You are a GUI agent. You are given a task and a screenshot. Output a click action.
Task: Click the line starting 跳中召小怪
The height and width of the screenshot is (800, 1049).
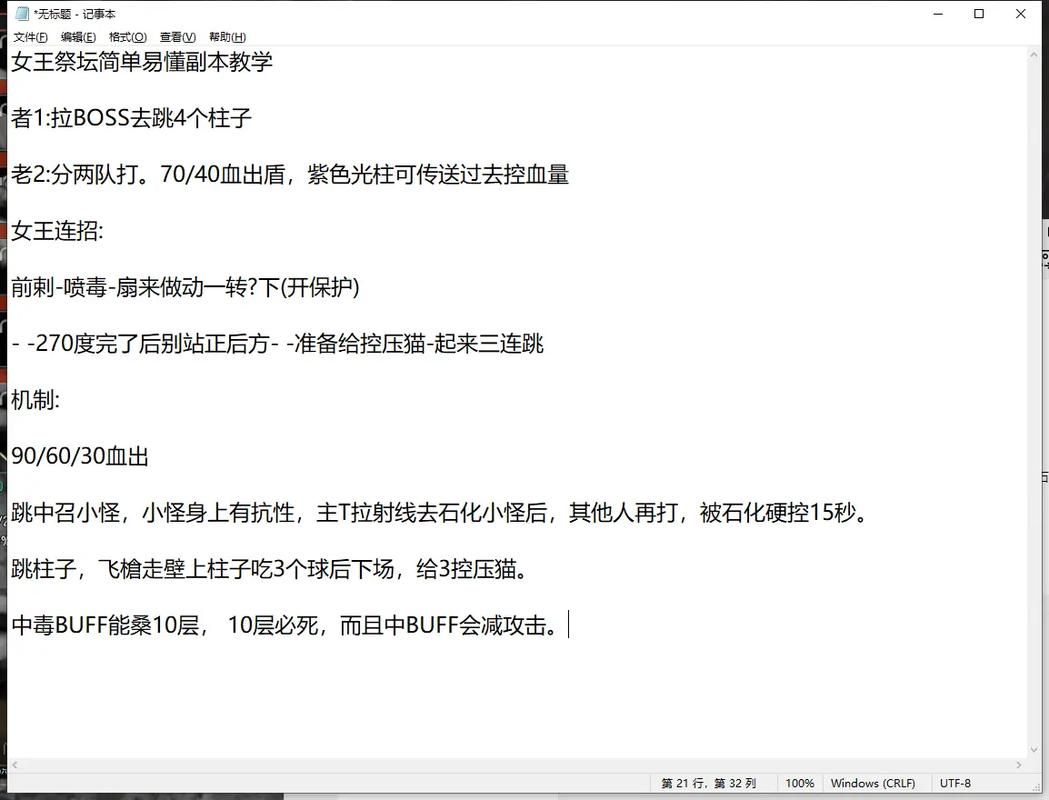(x=439, y=512)
